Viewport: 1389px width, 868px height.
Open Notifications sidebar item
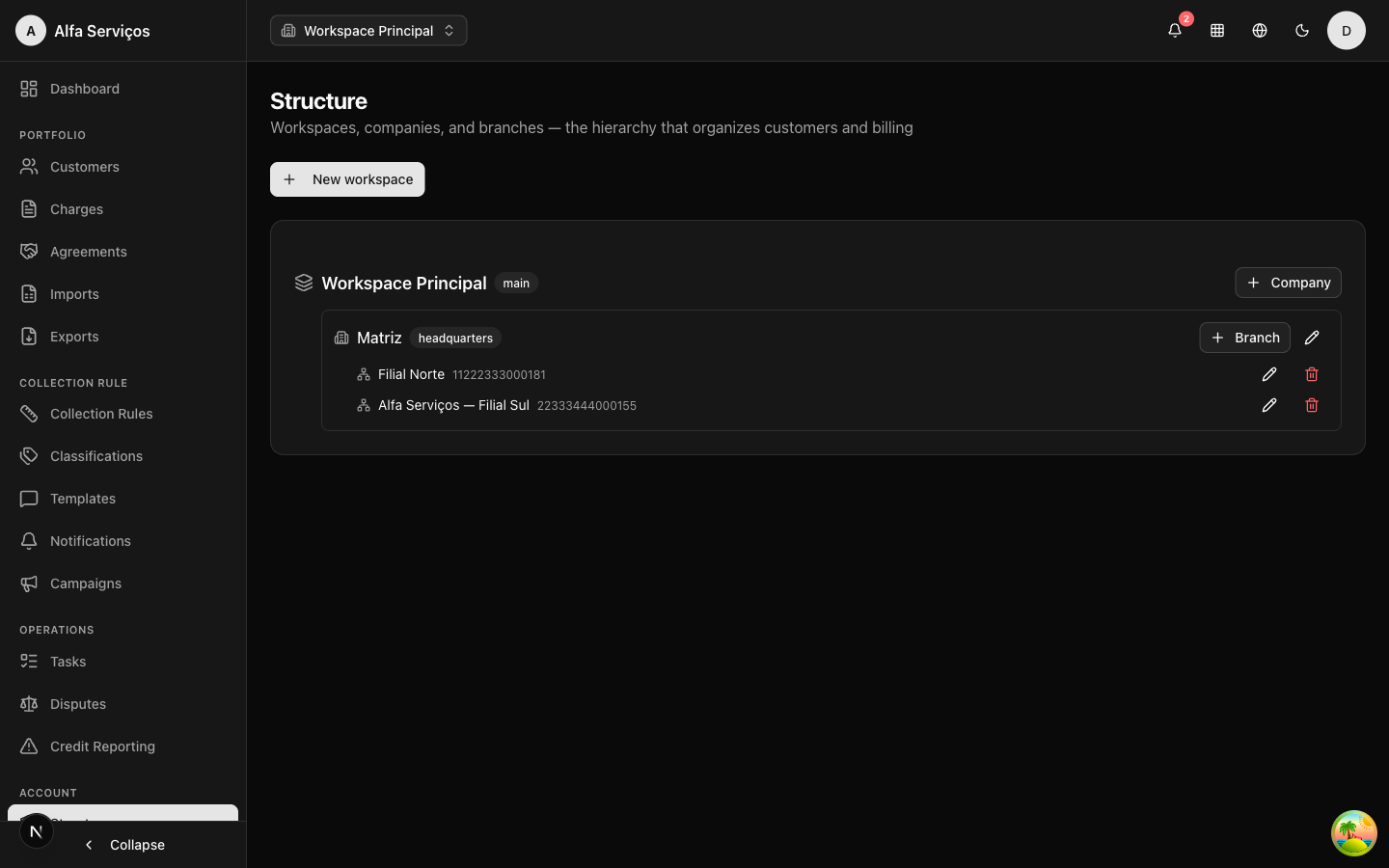(x=123, y=541)
